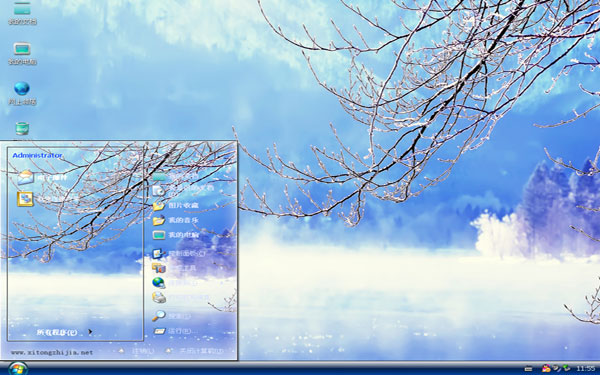Open Administrative Tools in Start menu
This screenshot has width=600, height=375.
pos(174,268)
